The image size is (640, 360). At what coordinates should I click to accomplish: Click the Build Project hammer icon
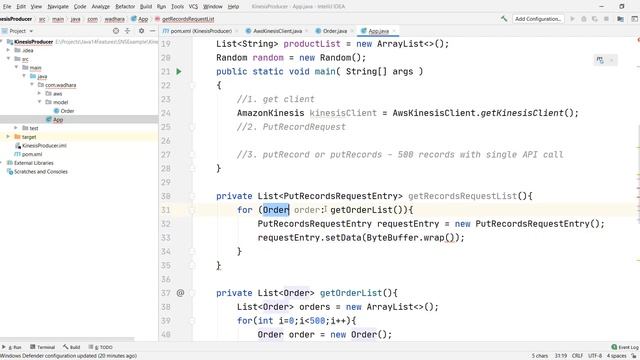(x=504, y=19)
